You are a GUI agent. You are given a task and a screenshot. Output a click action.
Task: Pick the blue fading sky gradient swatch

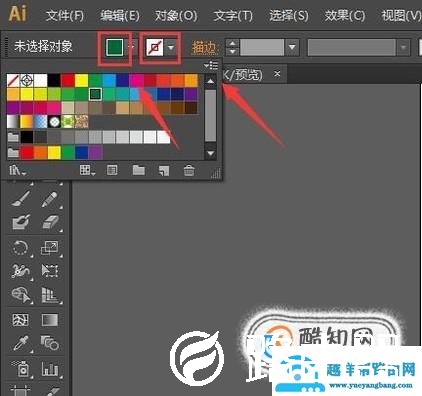40,122
